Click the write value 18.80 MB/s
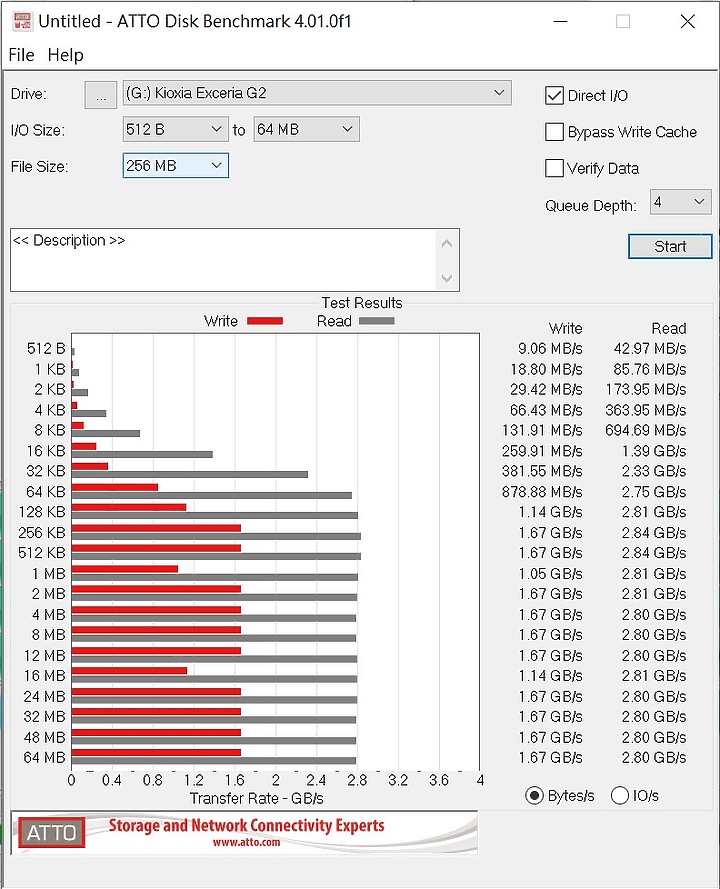The image size is (720, 889). coord(546,370)
